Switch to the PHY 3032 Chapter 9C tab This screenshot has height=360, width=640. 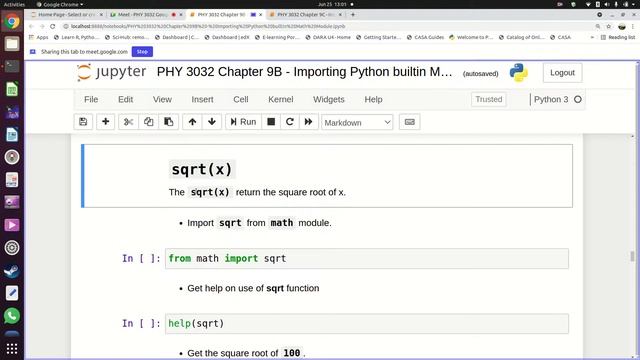point(305,15)
